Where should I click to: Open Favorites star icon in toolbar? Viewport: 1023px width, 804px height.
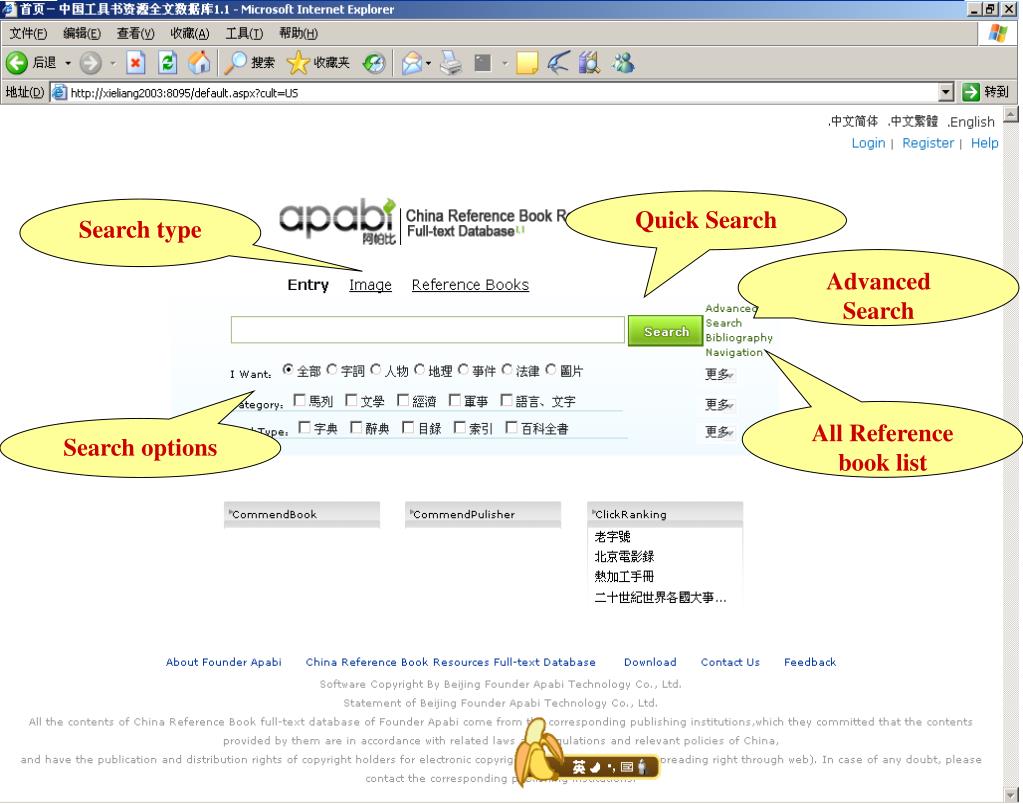(298, 63)
